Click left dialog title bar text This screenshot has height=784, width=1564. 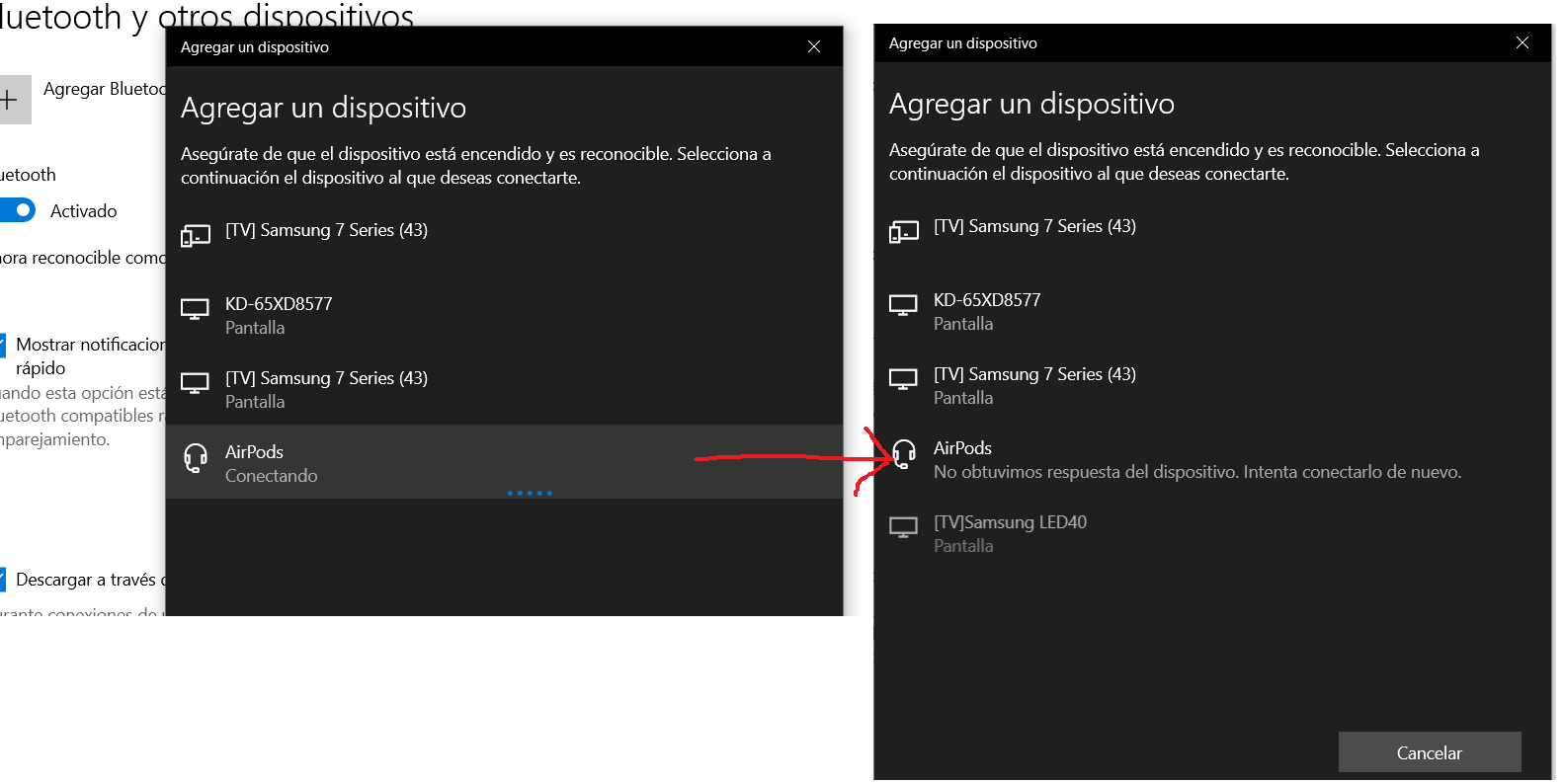[x=255, y=47]
